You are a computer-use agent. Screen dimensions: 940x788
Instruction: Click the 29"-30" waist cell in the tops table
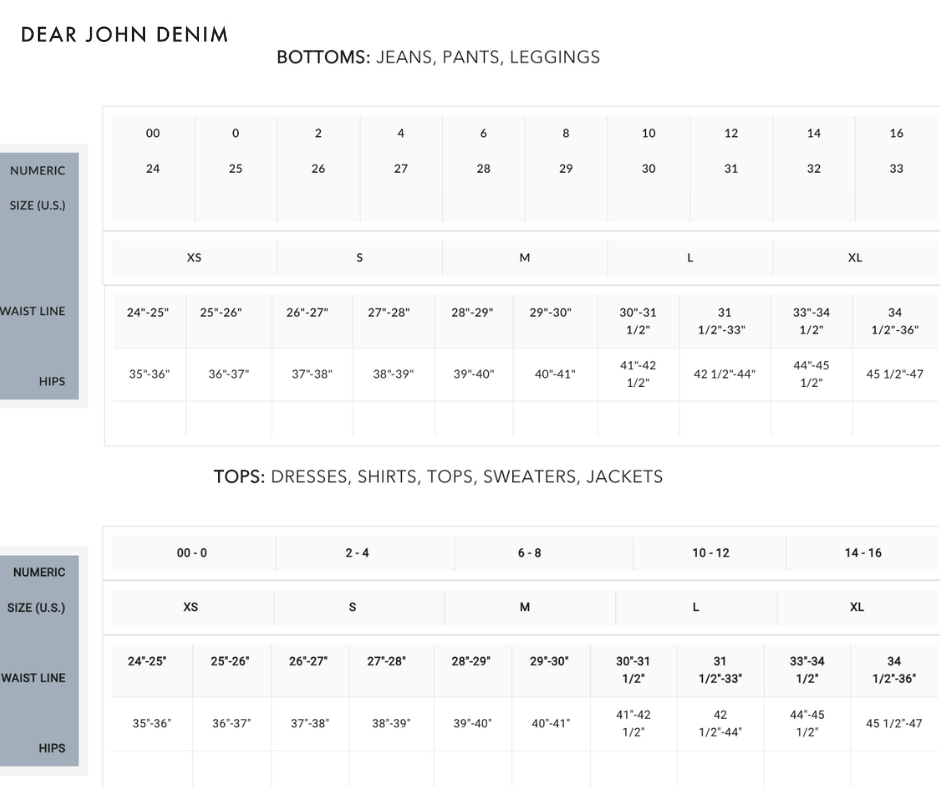[x=550, y=661]
